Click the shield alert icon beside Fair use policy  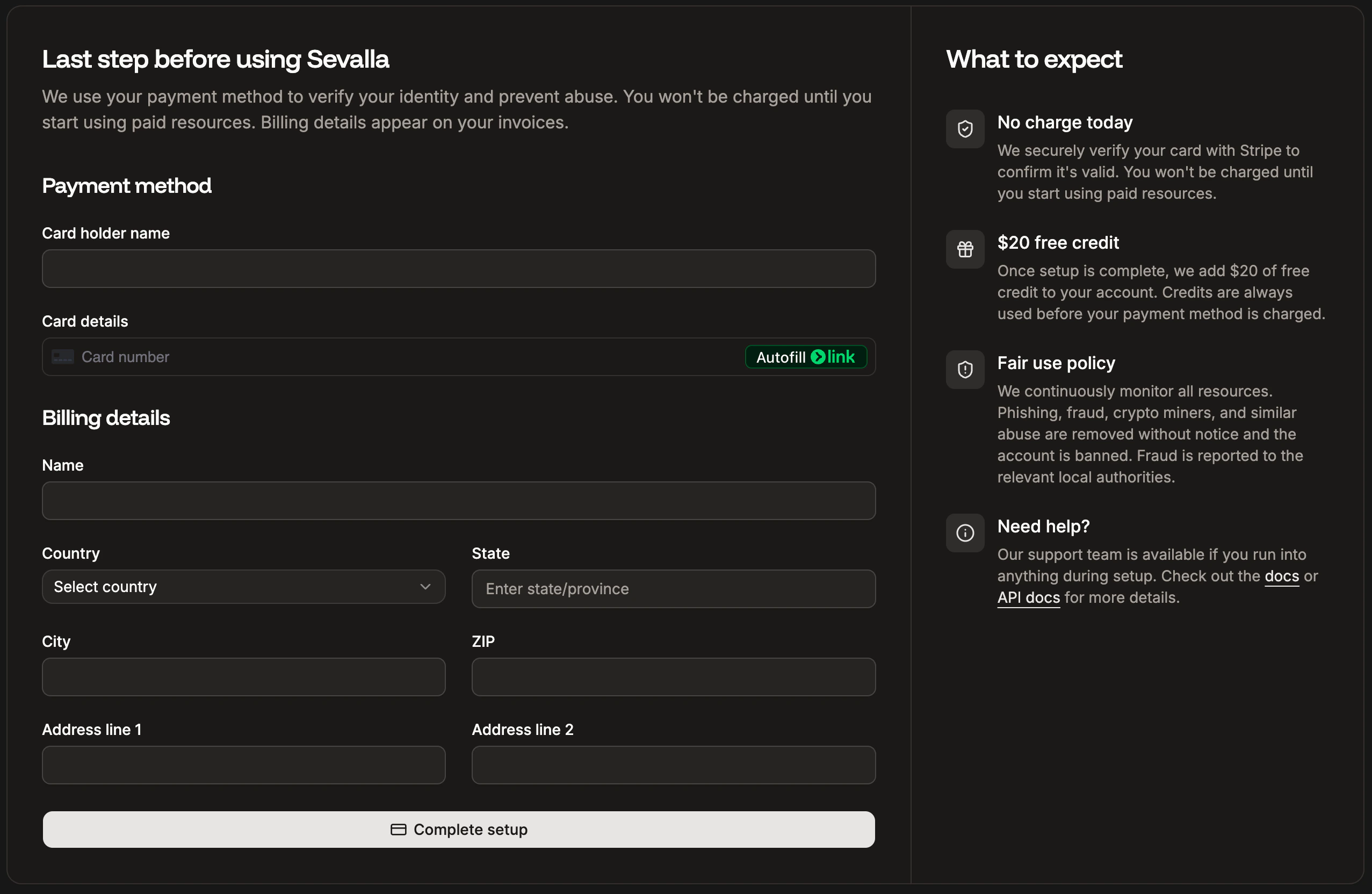point(965,370)
